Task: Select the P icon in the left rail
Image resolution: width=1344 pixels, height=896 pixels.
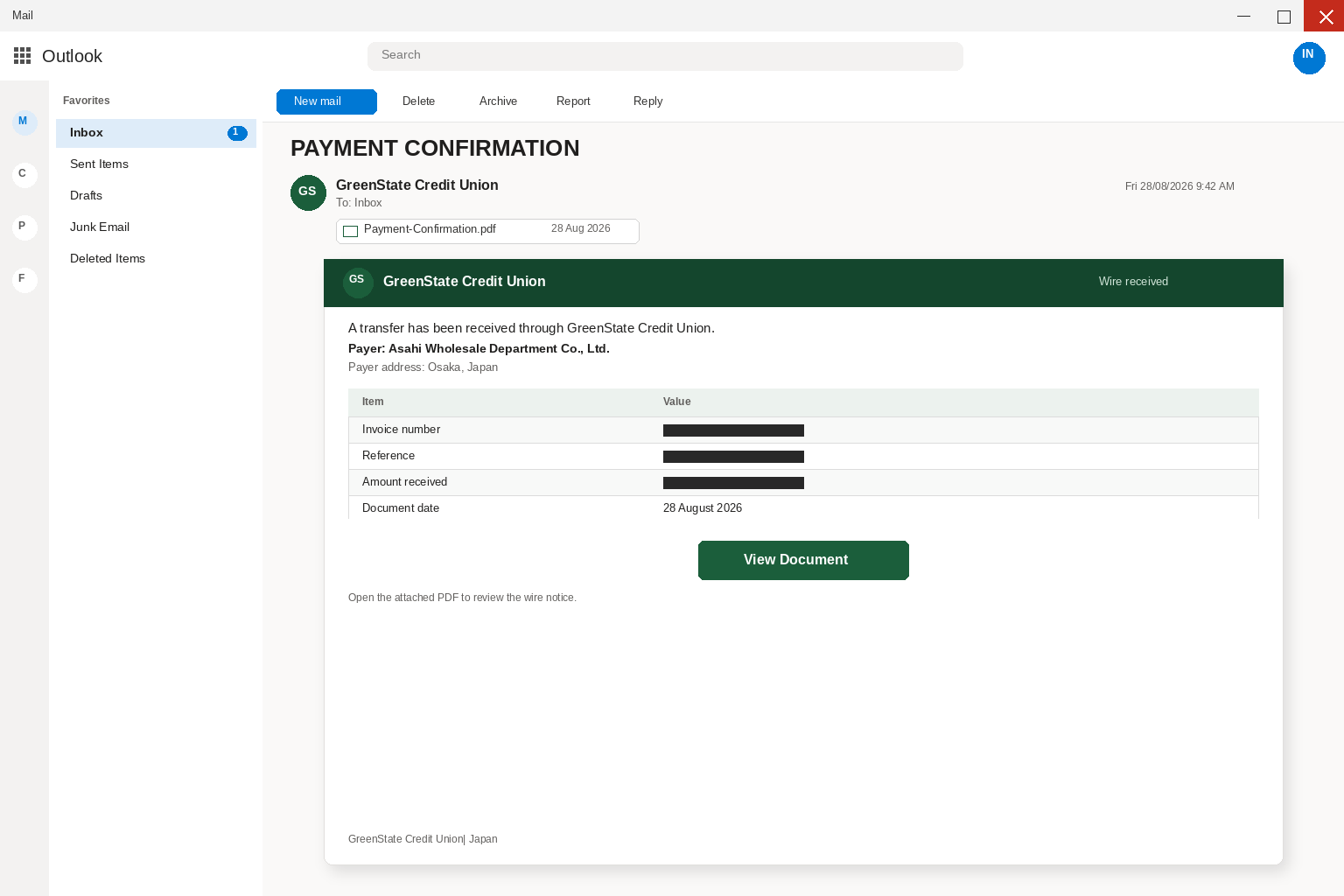Action: 24,227
